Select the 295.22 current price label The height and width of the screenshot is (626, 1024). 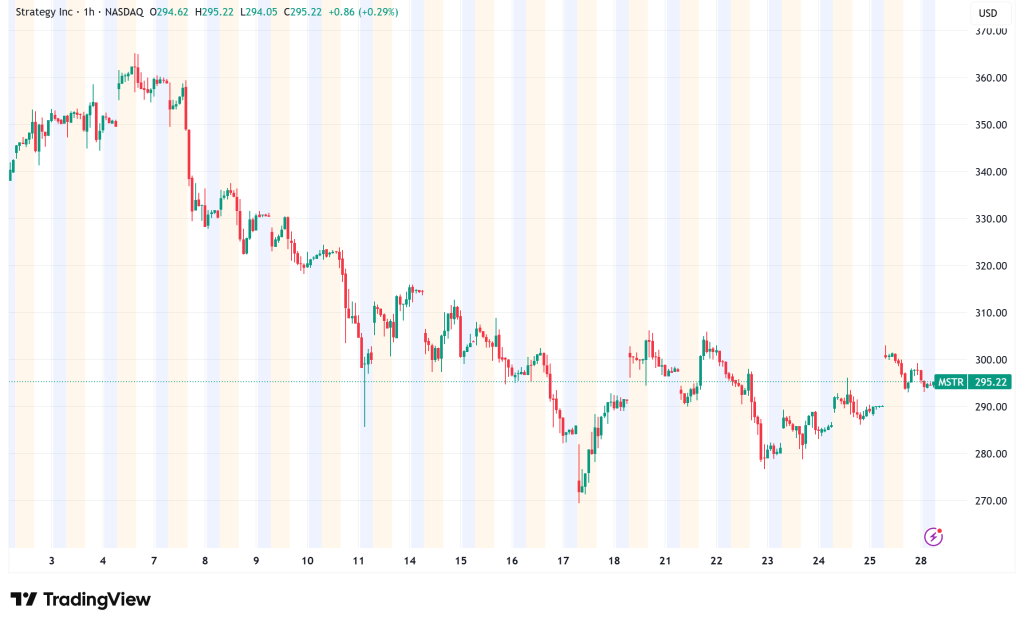(x=990, y=382)
